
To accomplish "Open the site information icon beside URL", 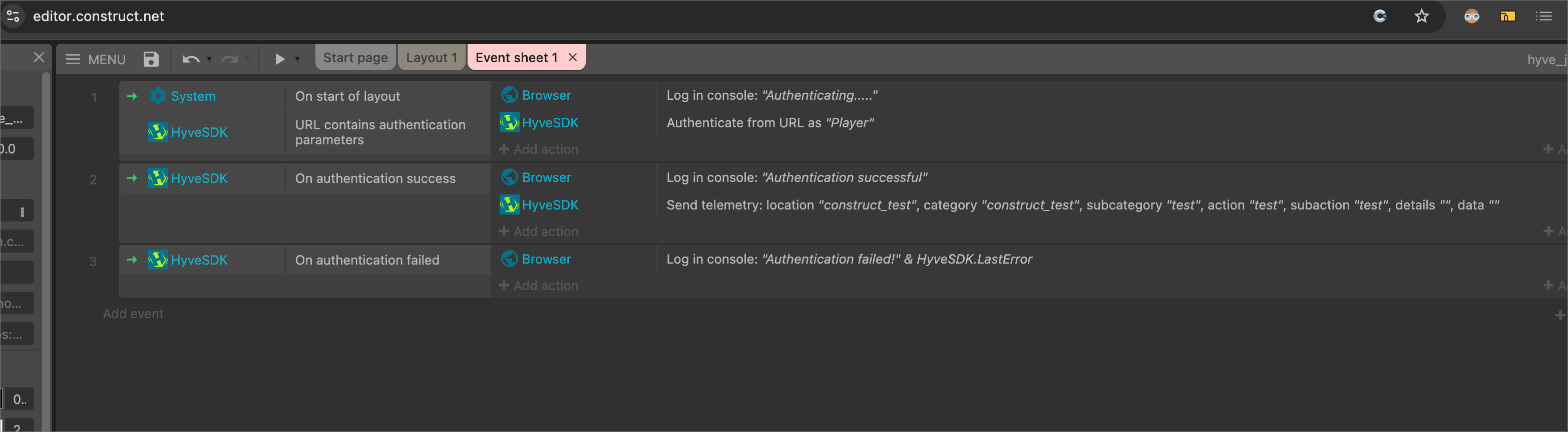I will (14, 17).
